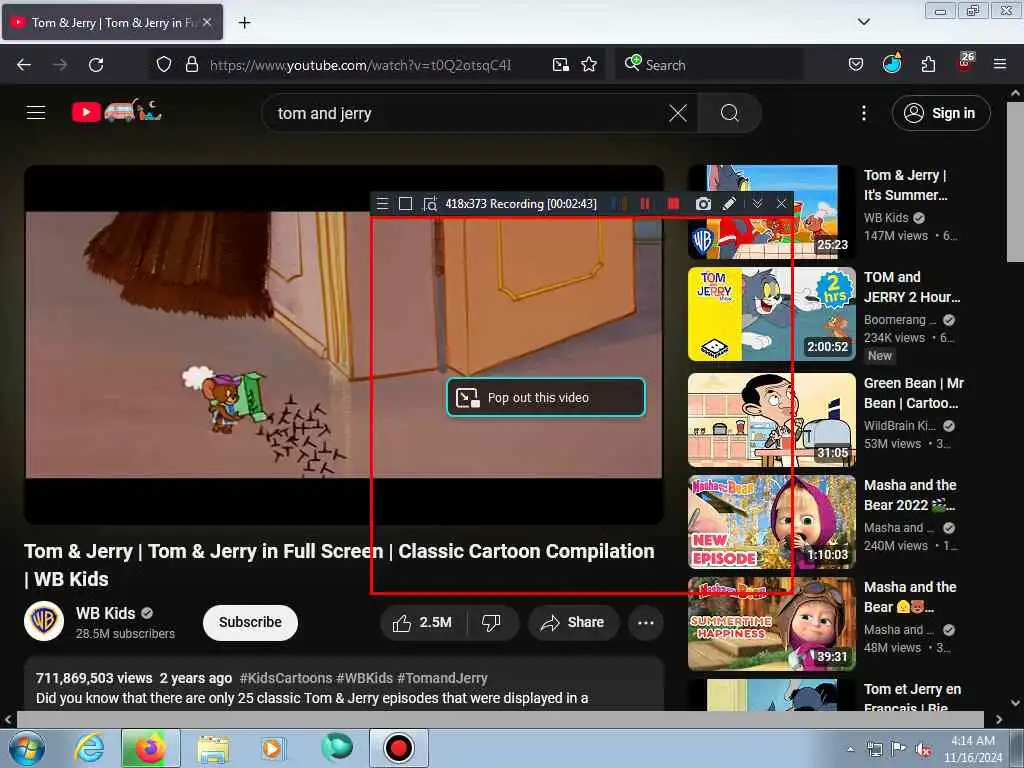Open the File Explorer taskbar icon
This screenshot has width=1024, height=768.
tap(213, 748)
